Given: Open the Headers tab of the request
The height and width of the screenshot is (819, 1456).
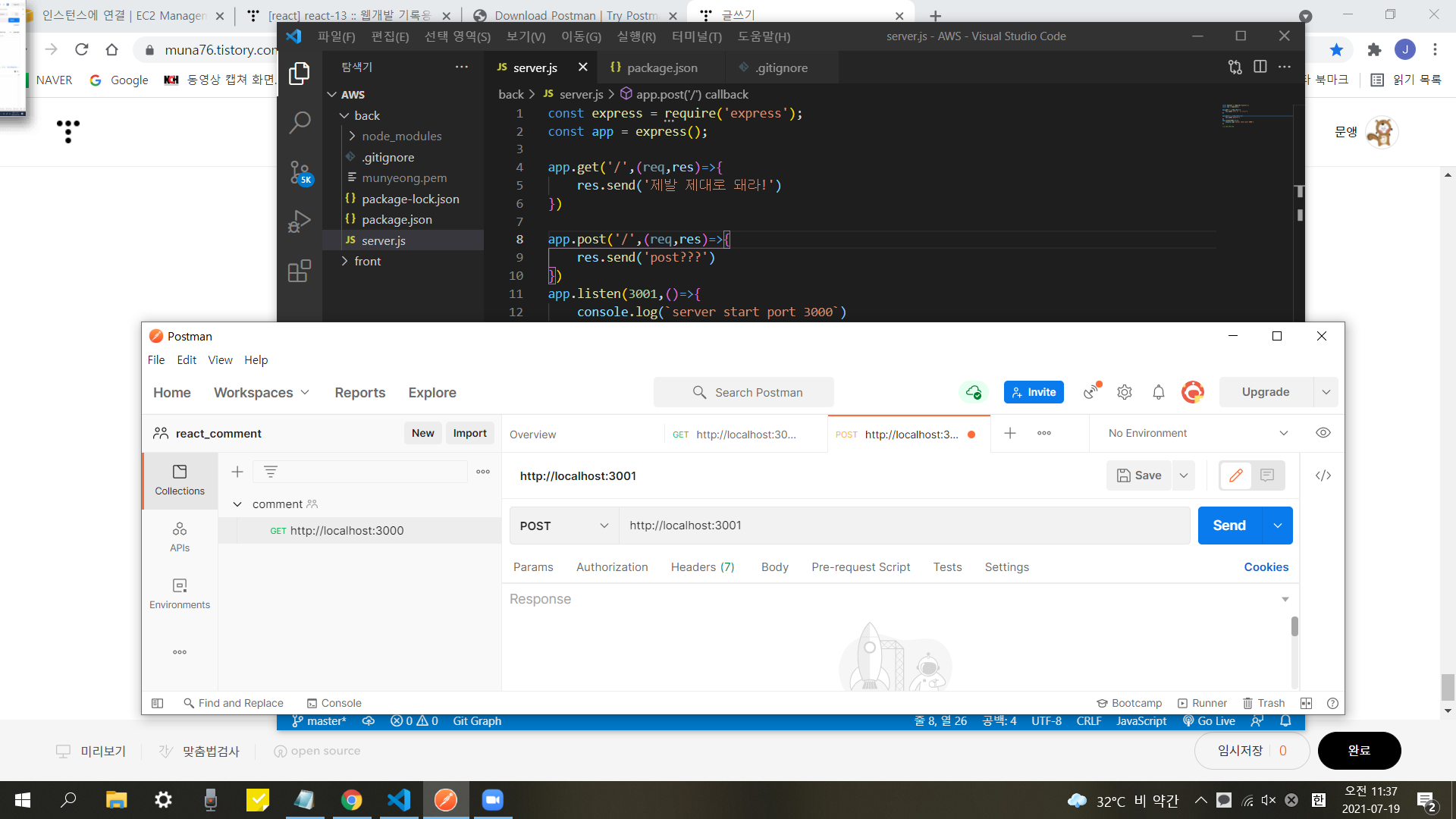Looking at the screenshot, I should (702, 566).
